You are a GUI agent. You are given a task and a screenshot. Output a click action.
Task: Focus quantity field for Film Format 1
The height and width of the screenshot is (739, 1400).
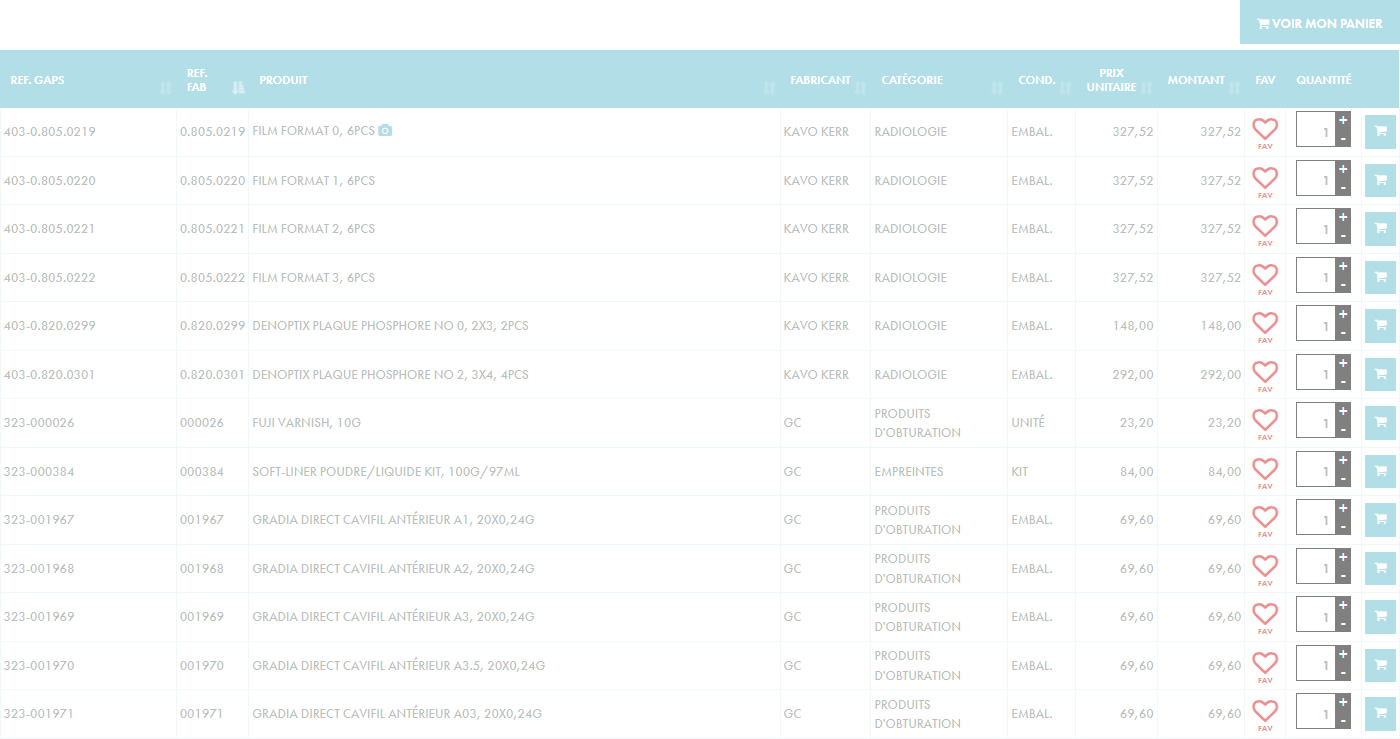[1316, 180]
